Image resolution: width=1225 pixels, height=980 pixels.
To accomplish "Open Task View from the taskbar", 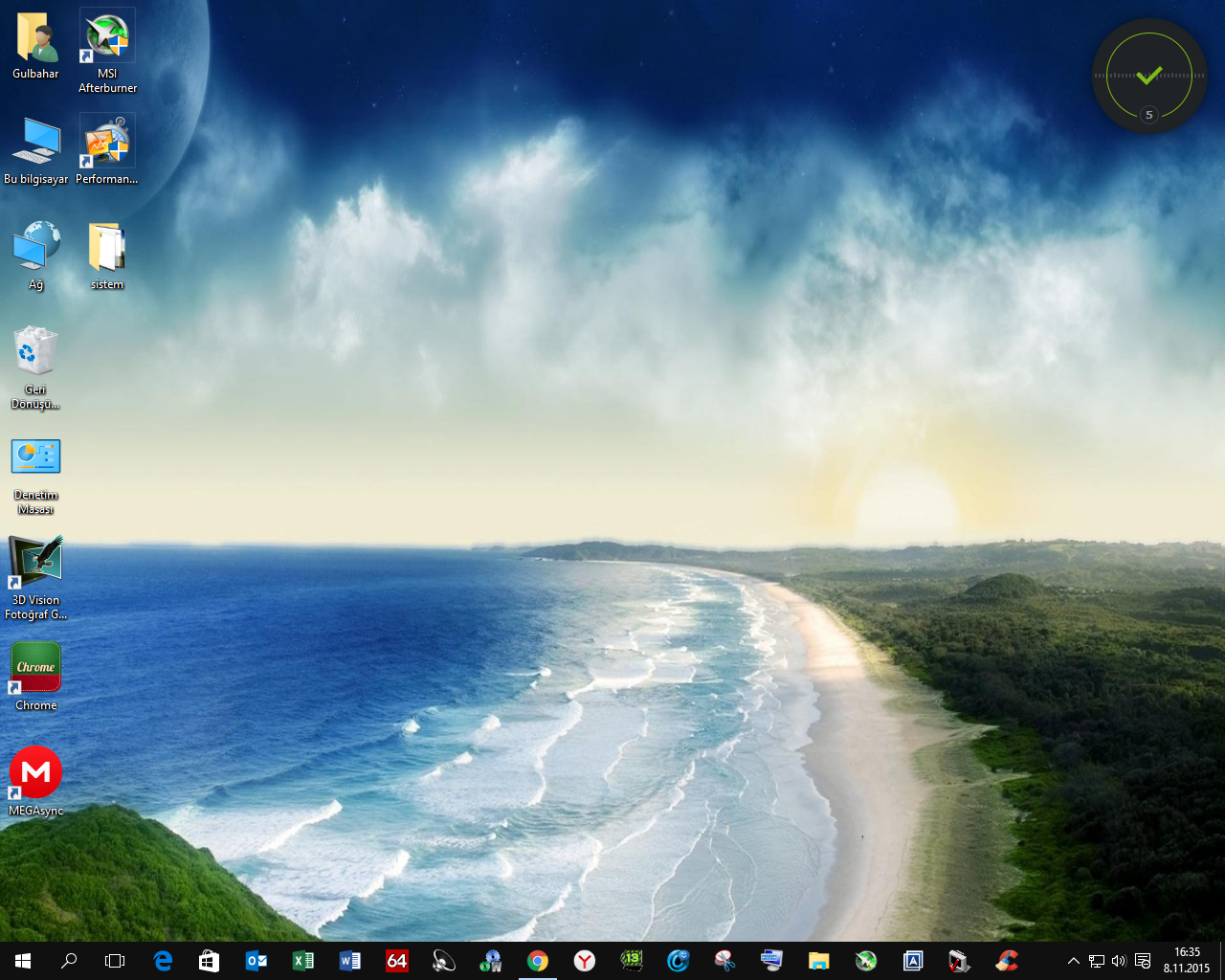I will [x=115, y=961].
